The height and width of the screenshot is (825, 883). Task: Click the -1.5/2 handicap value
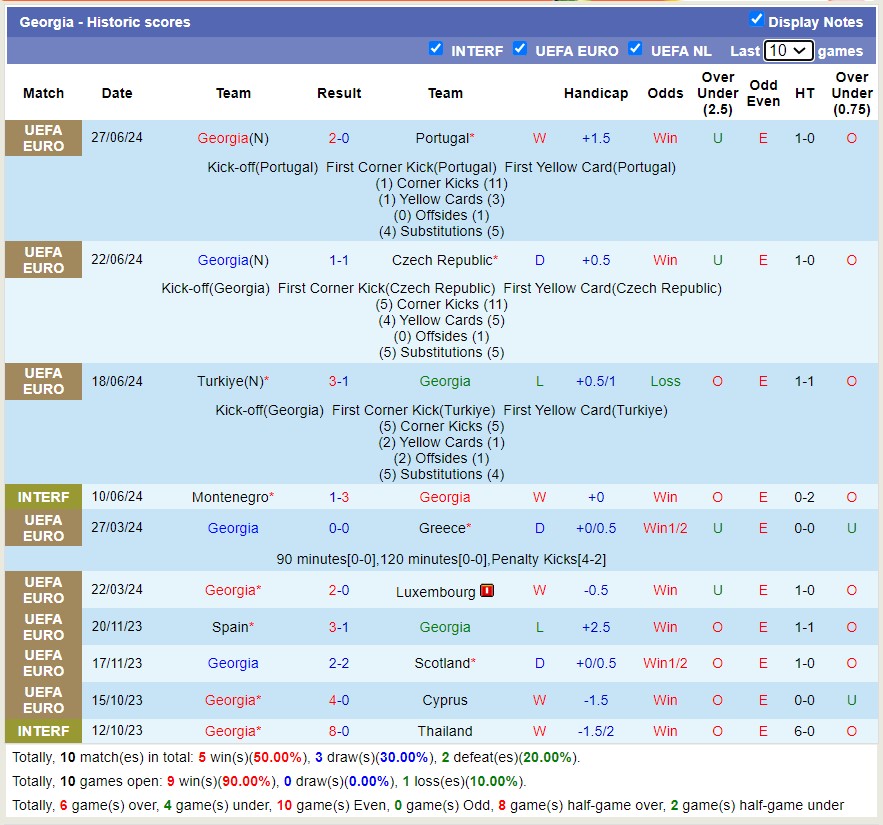point(596,731)
